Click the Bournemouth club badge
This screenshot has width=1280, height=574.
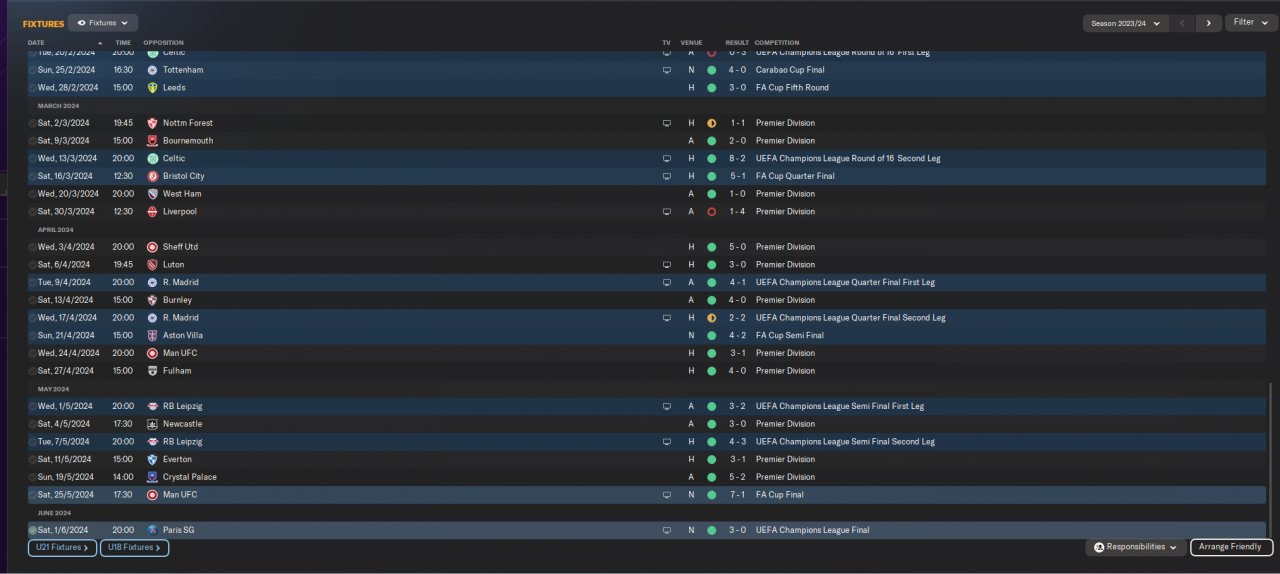pos(152,141)
